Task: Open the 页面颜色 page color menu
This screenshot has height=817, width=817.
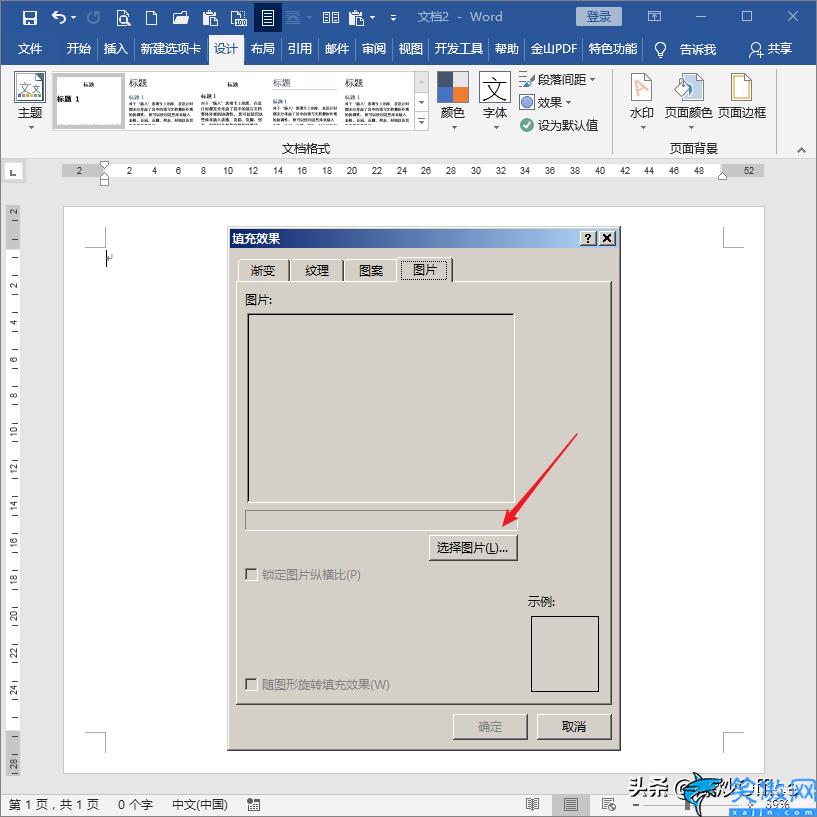Action: 688,101
